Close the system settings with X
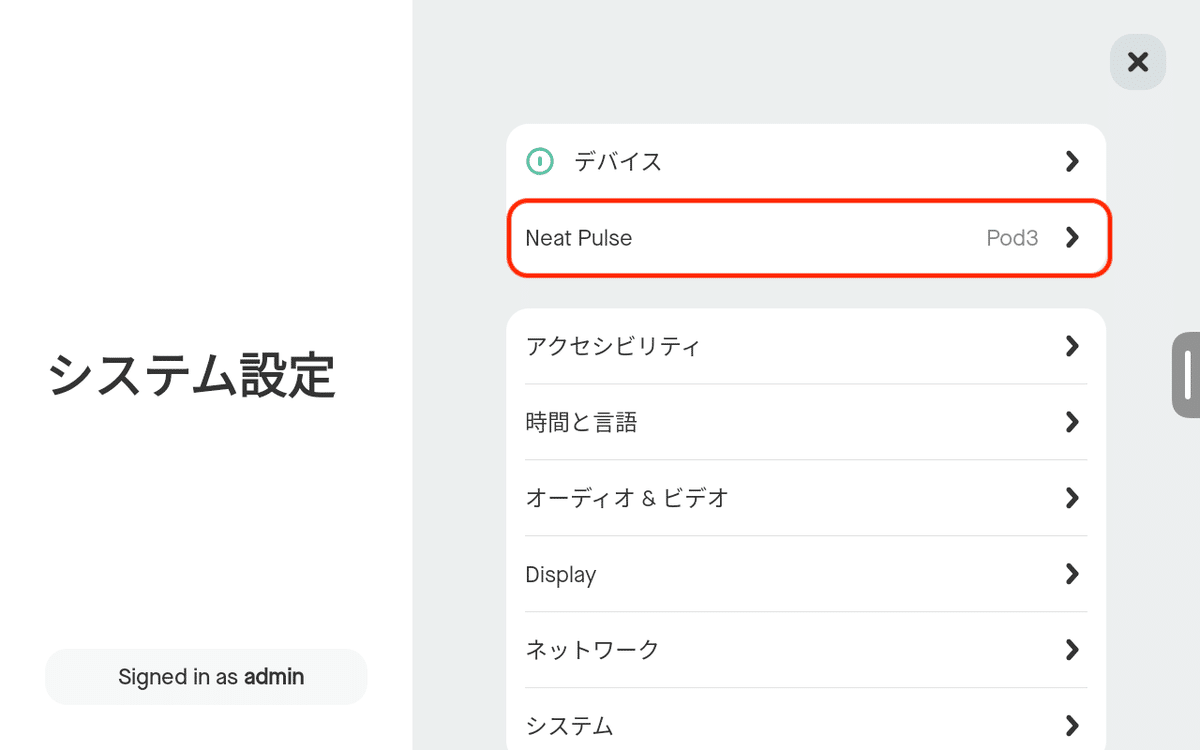 tap(1138, 62)
